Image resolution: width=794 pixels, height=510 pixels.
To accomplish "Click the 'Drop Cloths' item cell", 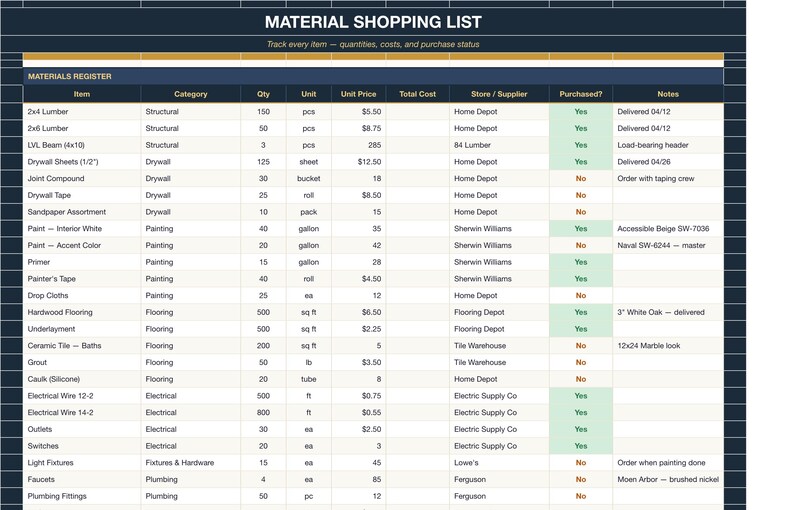I will coord(82,295).
